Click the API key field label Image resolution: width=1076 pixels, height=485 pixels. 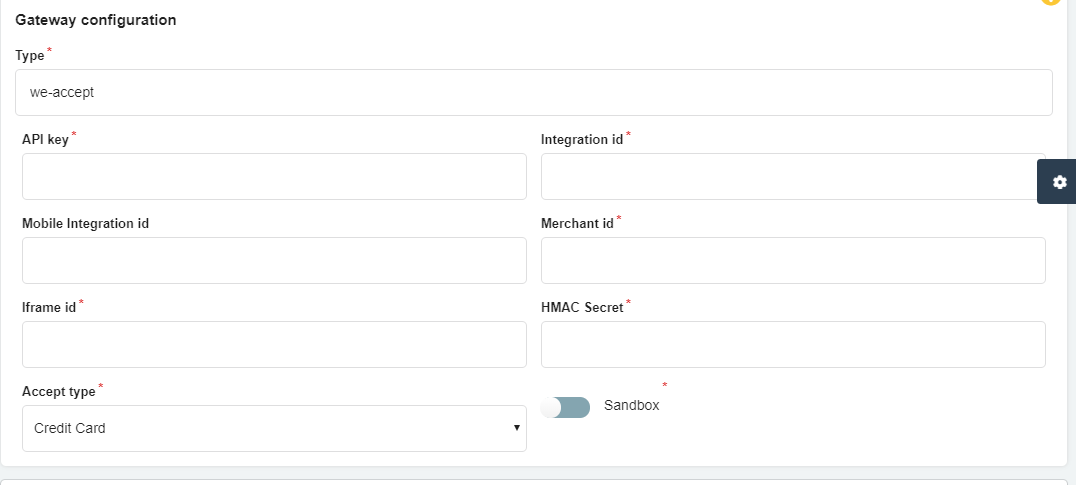point(45,139)
